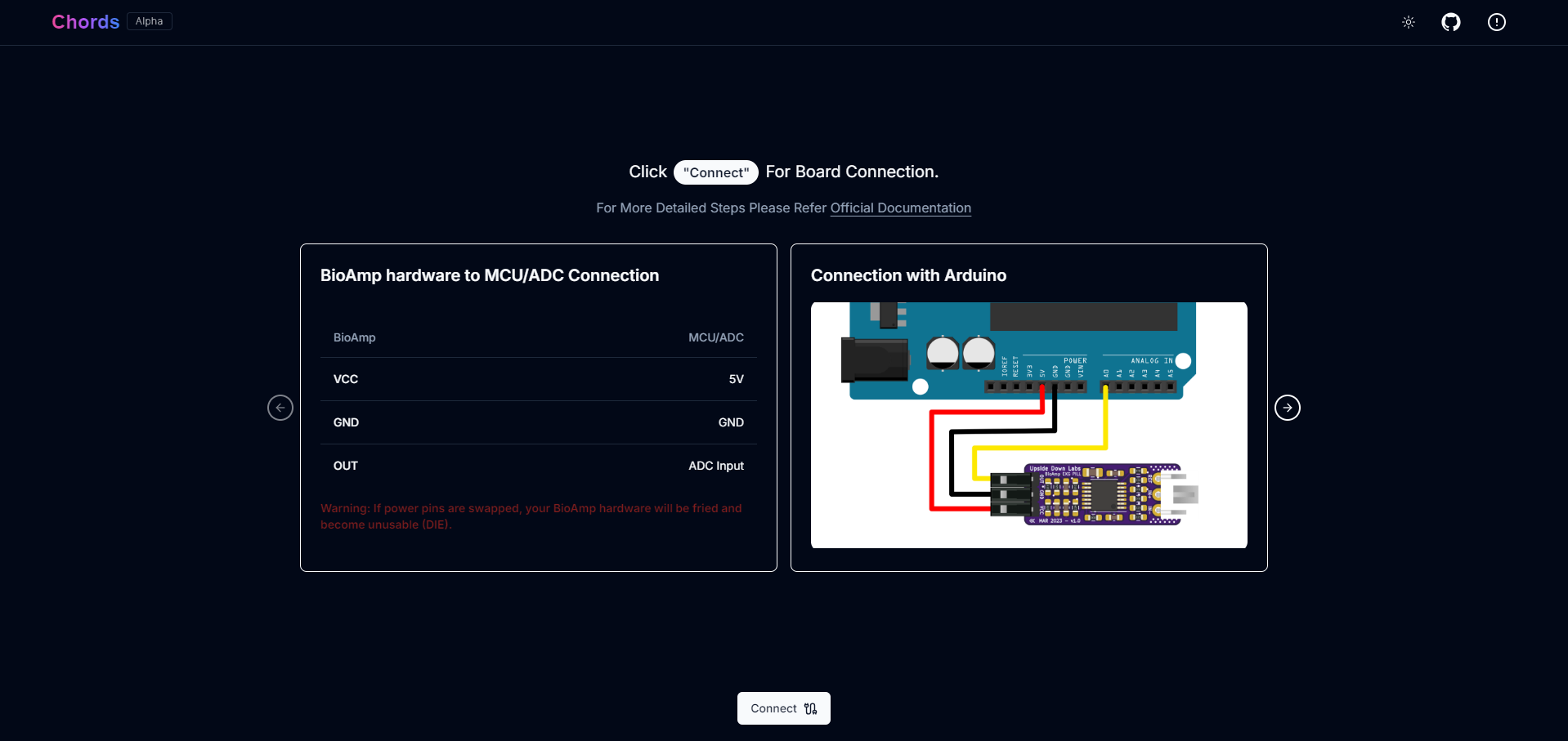Click the red power pins warning text
1568x741 pixels.
tap(531, 516)
